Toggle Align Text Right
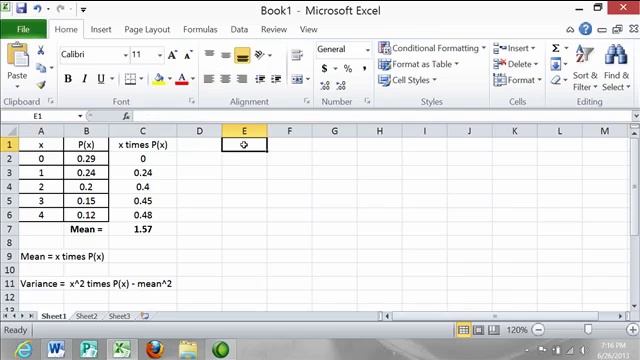640x360 pixels. (242, 79)
